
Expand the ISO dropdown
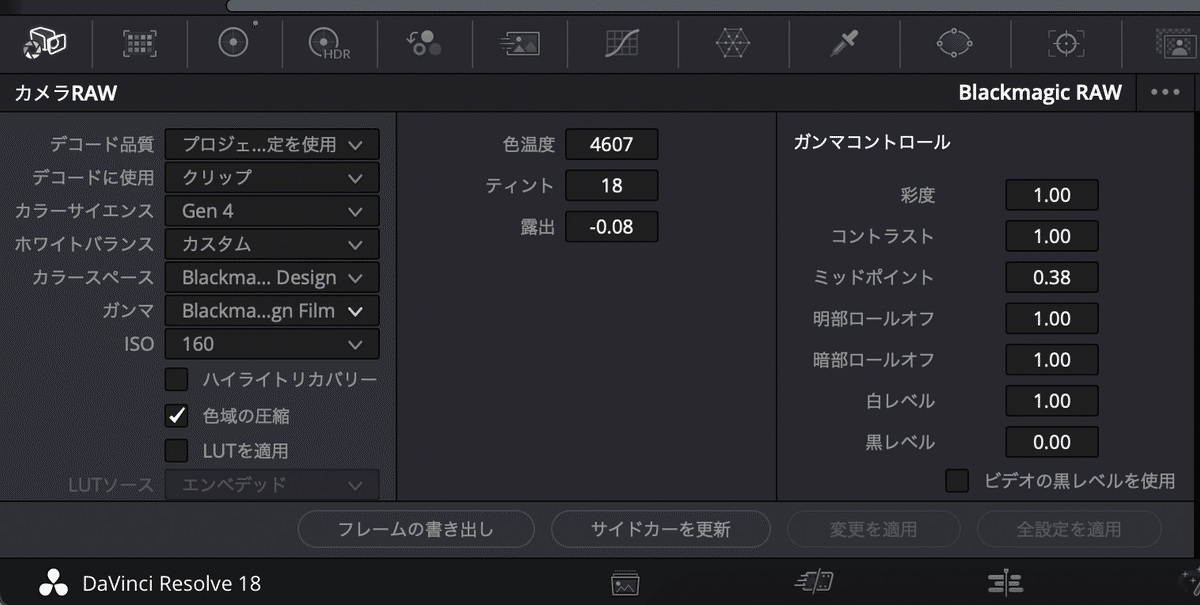[x=271, y=344]
